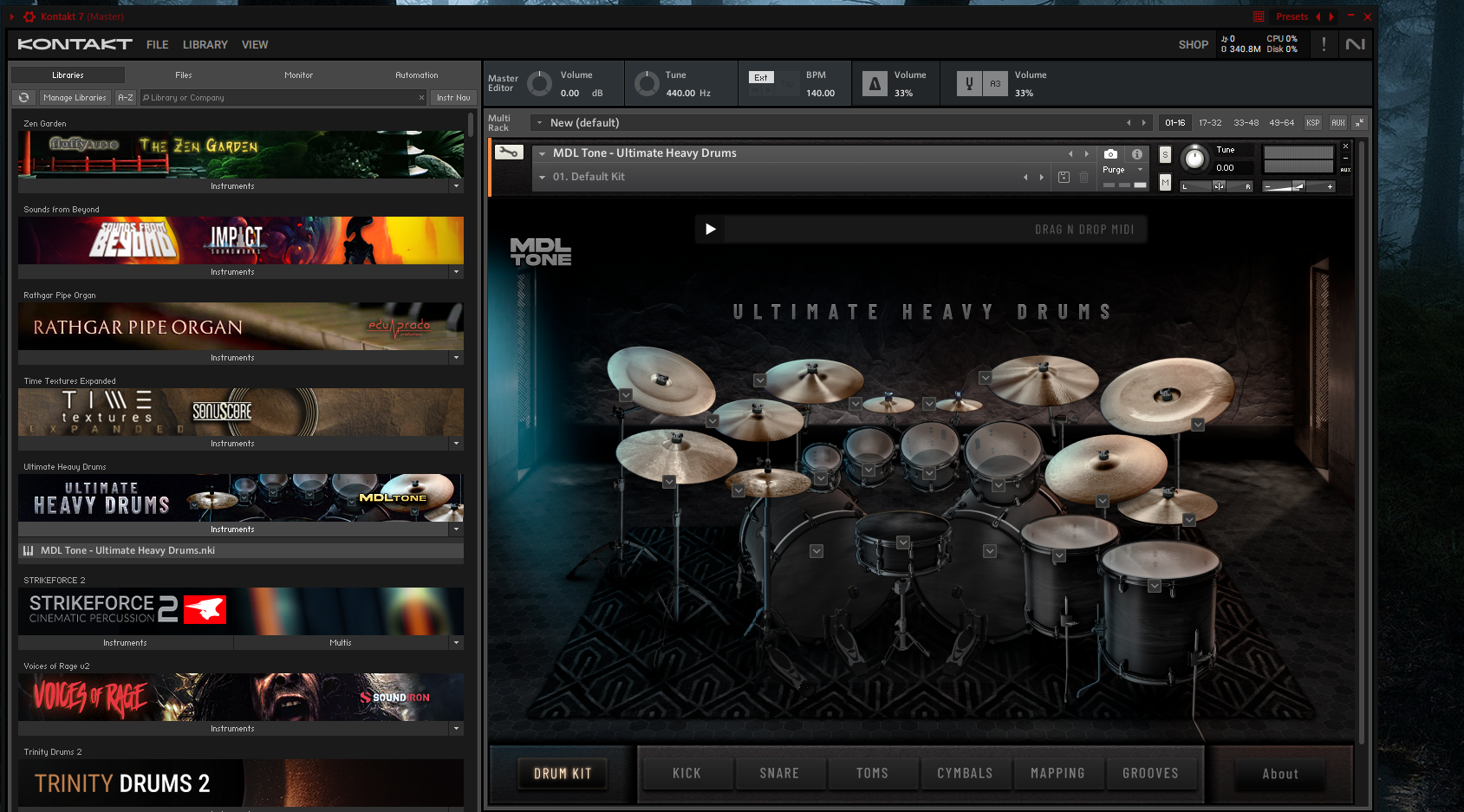Toggle the Ext sync button

pos(761,77)
